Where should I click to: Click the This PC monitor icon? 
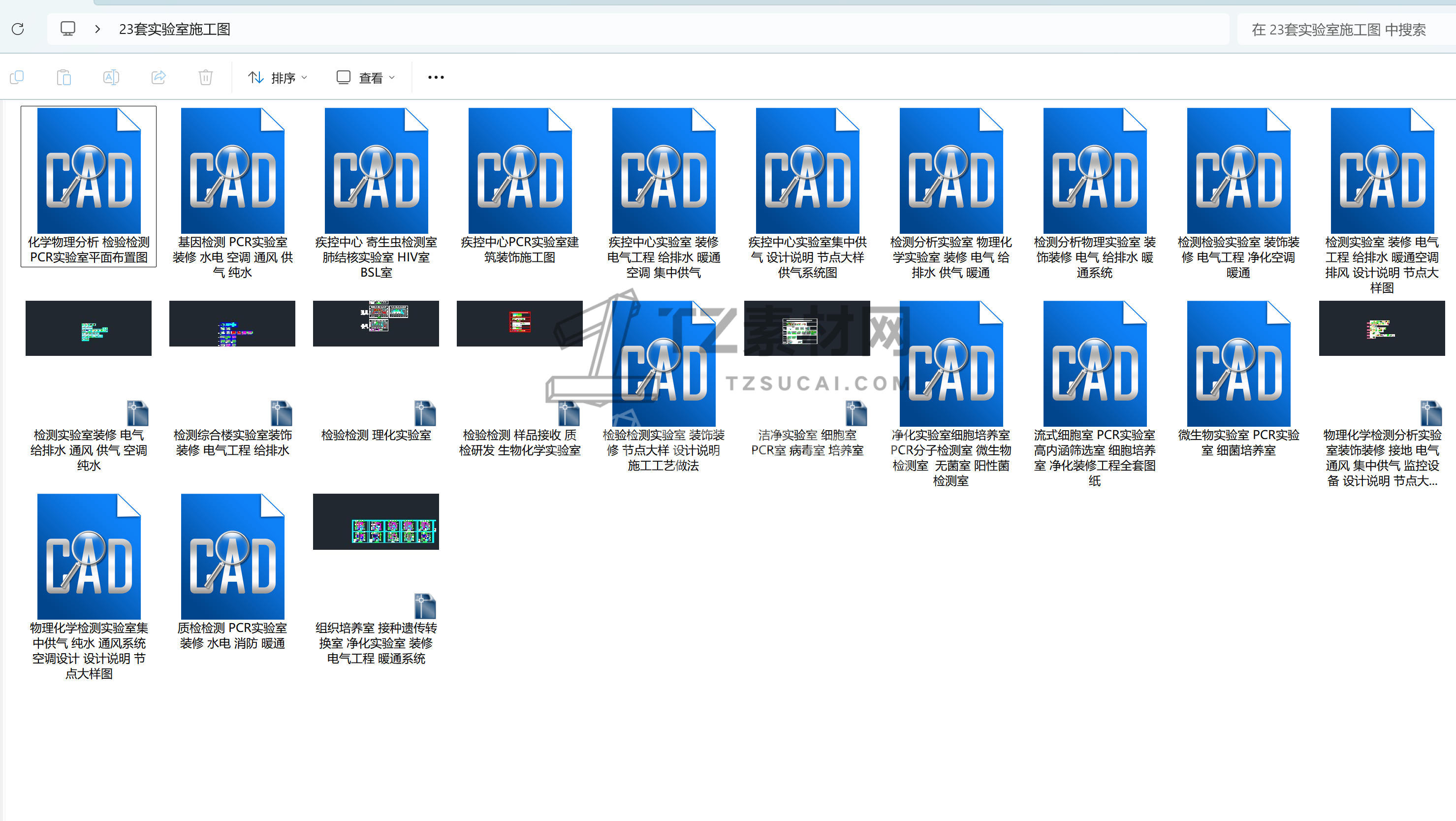[68, 29]
